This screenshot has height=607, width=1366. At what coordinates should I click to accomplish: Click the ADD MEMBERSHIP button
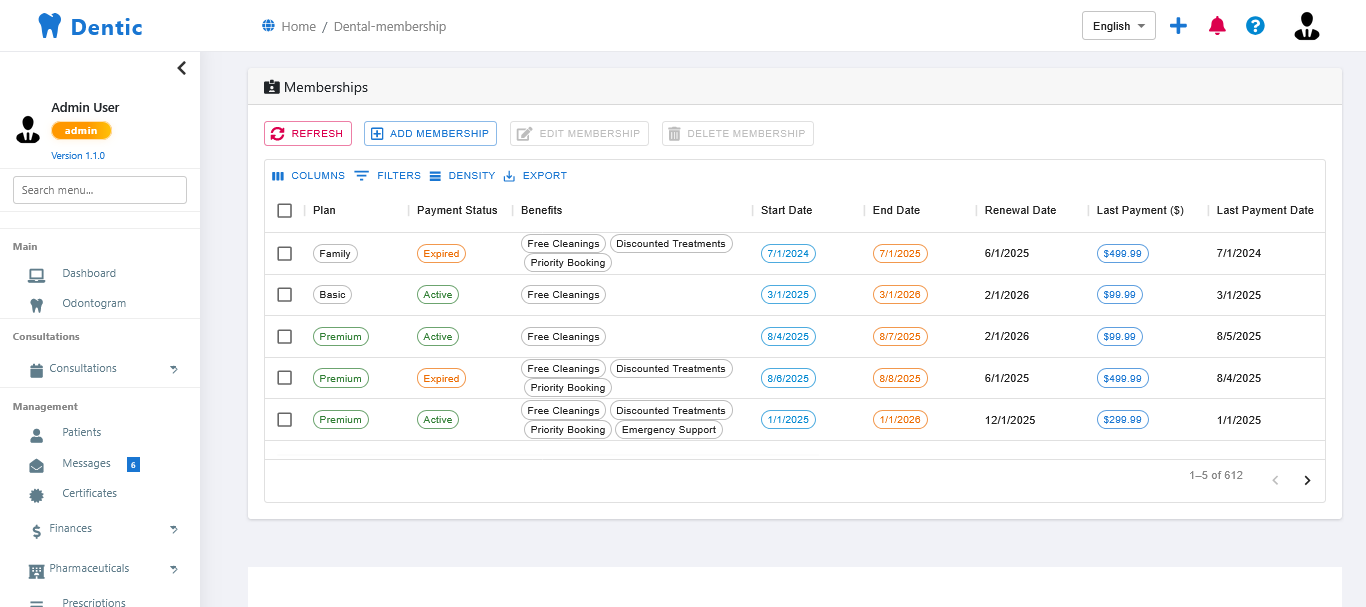(430, 133)
